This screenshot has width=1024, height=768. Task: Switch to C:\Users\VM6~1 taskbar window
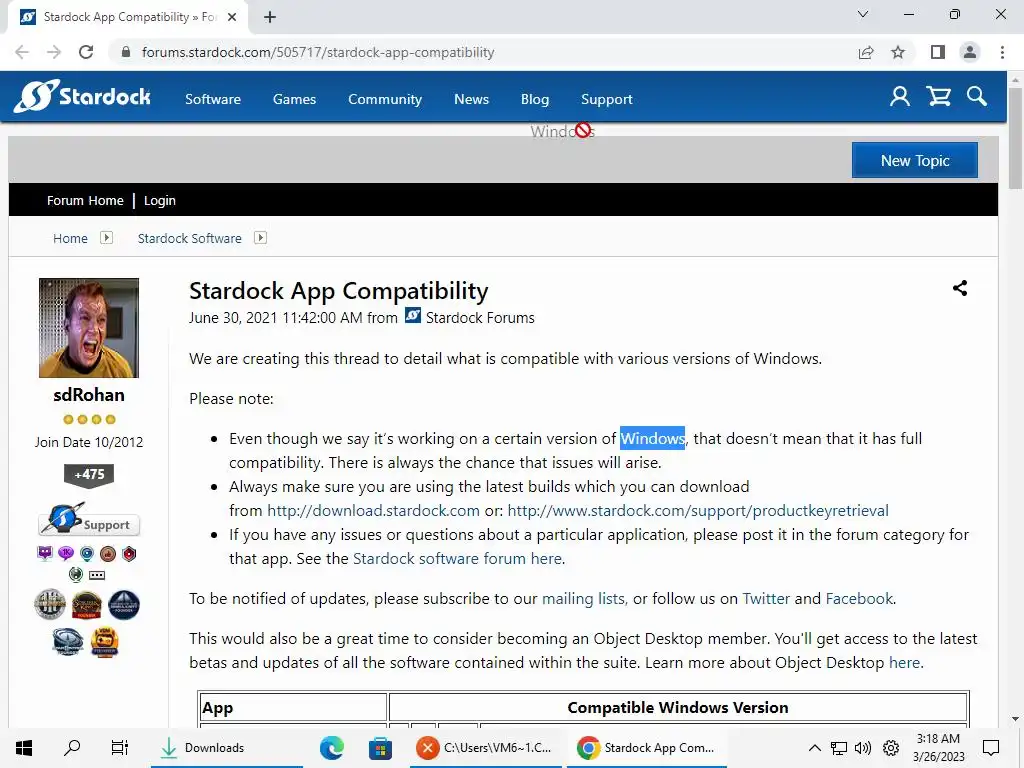click(486, 748)
